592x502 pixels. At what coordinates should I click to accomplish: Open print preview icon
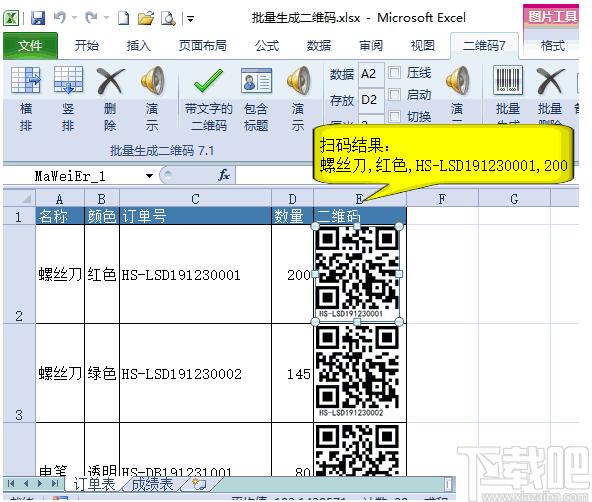168,18
